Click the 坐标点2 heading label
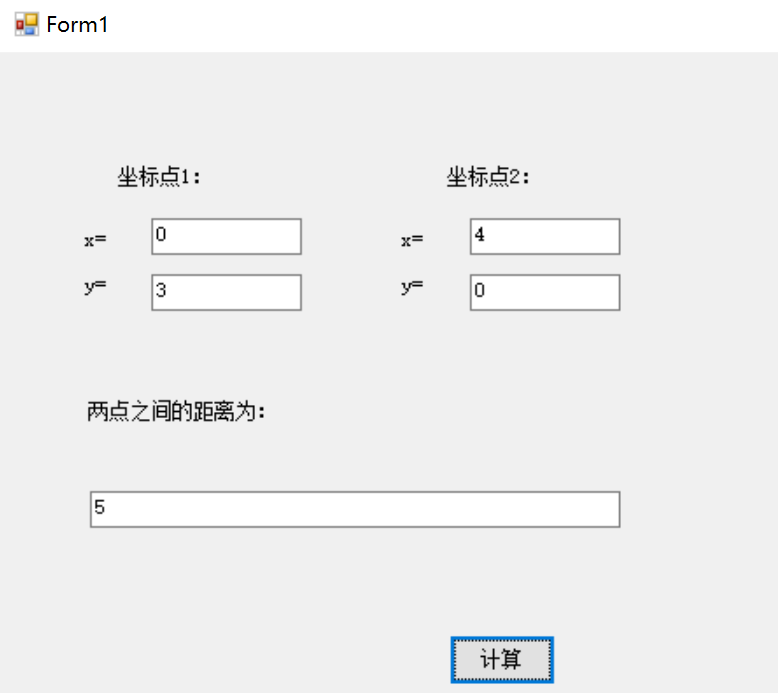 pos(488,178)
